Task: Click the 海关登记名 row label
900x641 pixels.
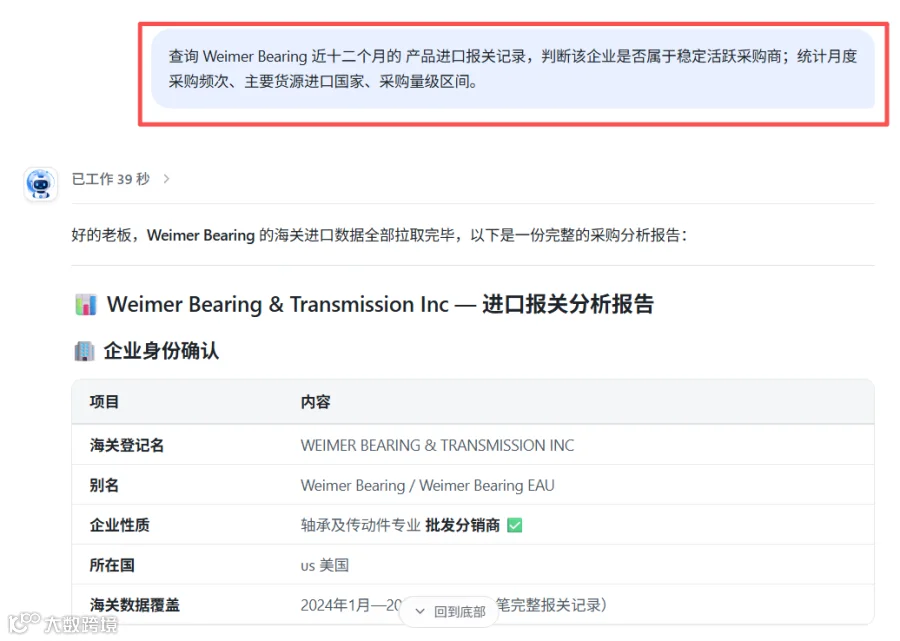Action: pos(127,445)
